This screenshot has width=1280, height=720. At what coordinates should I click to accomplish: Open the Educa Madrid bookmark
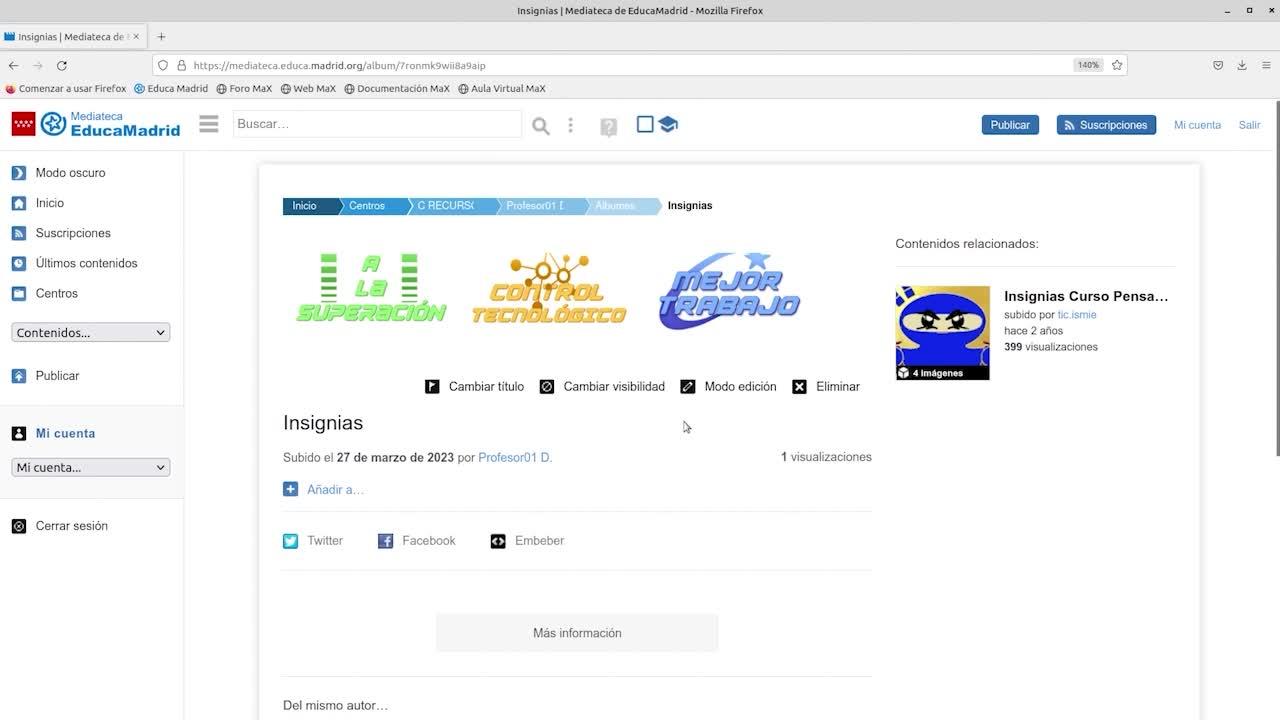pos(171,89)
